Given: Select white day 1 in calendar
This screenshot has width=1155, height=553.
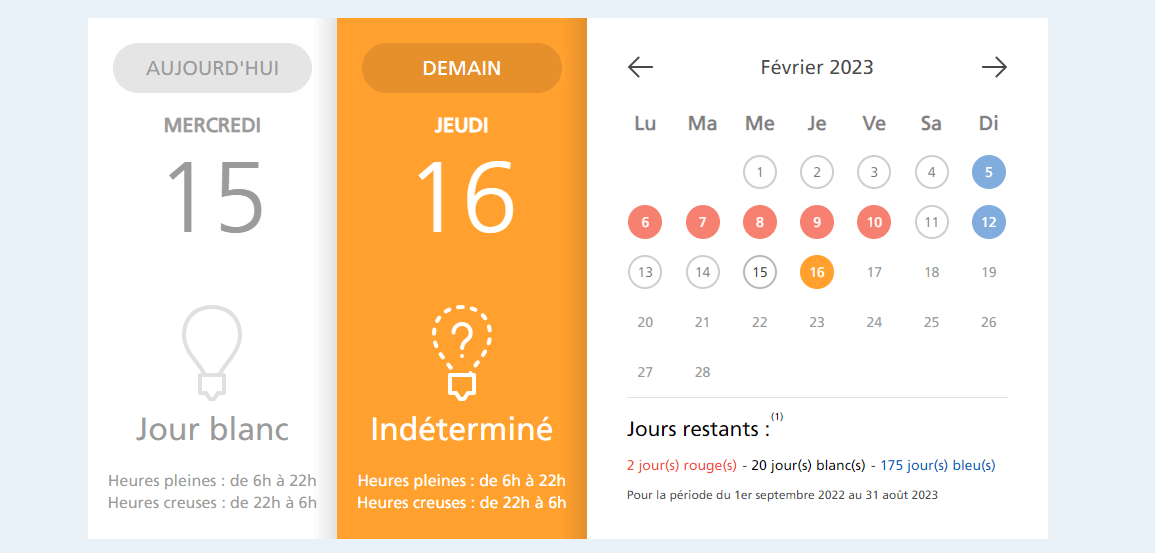Looking at the screenshot, I should click(760, 172).
